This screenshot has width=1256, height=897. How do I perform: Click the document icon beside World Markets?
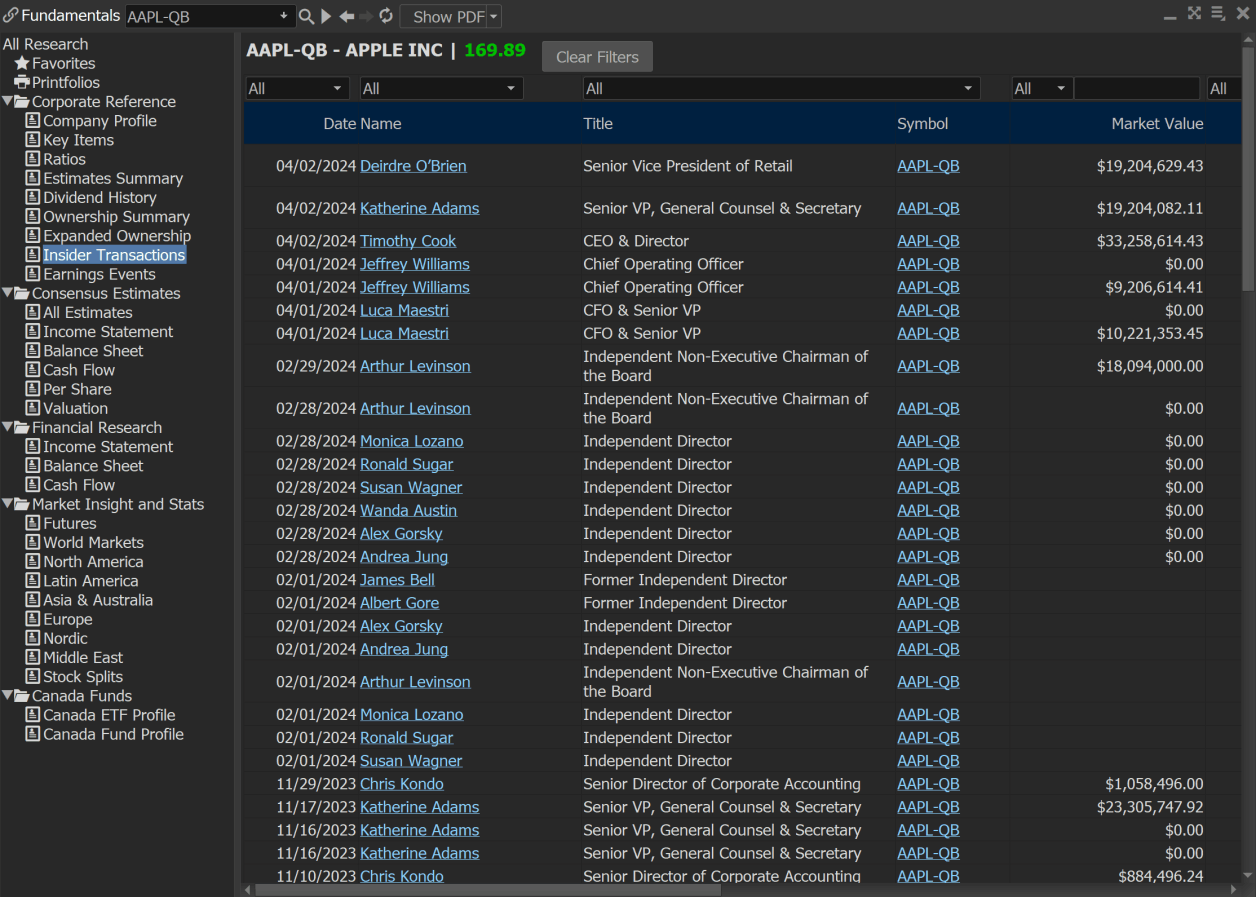coord(33,543)
